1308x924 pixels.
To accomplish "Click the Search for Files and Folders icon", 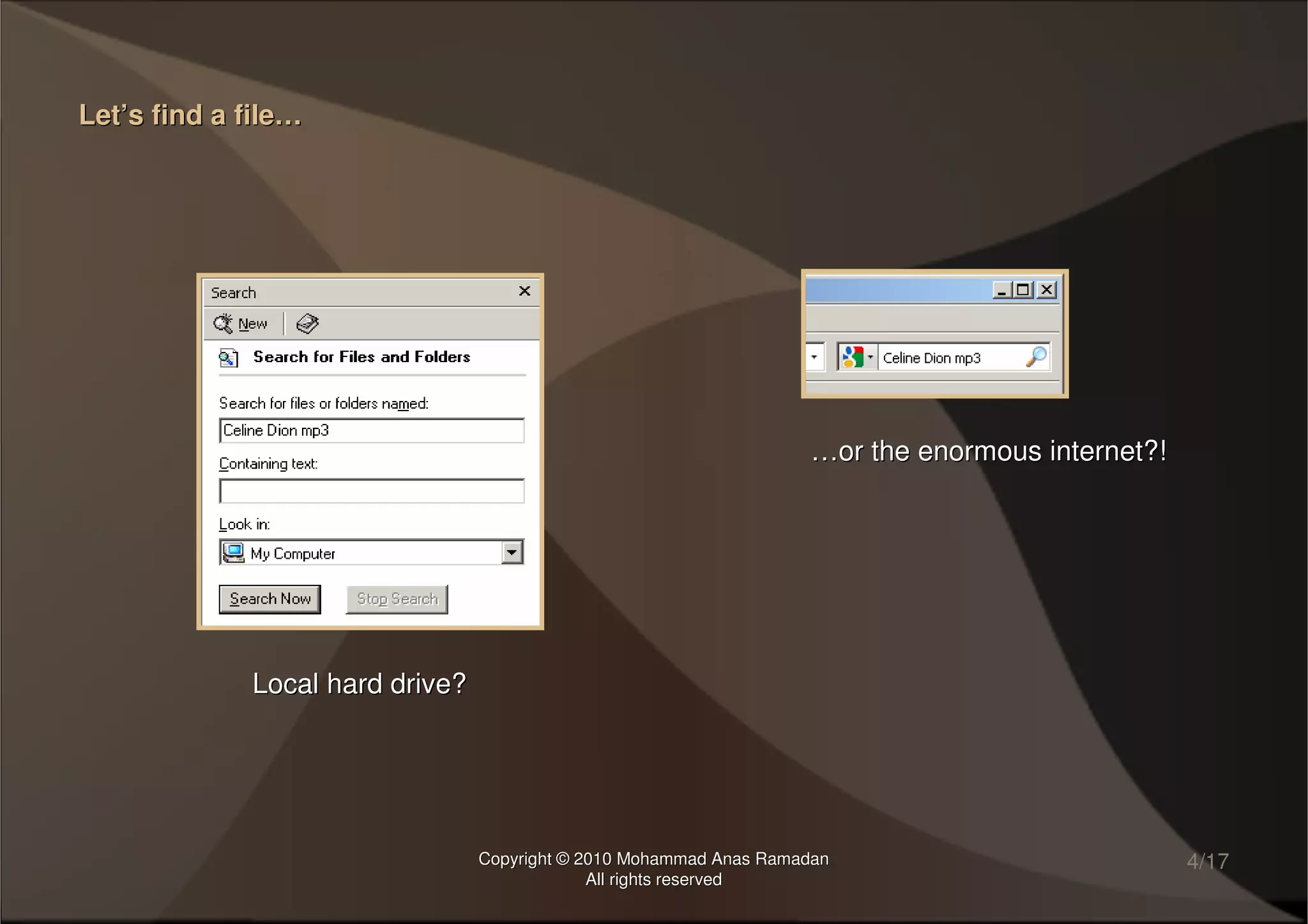I will point(229,358).
